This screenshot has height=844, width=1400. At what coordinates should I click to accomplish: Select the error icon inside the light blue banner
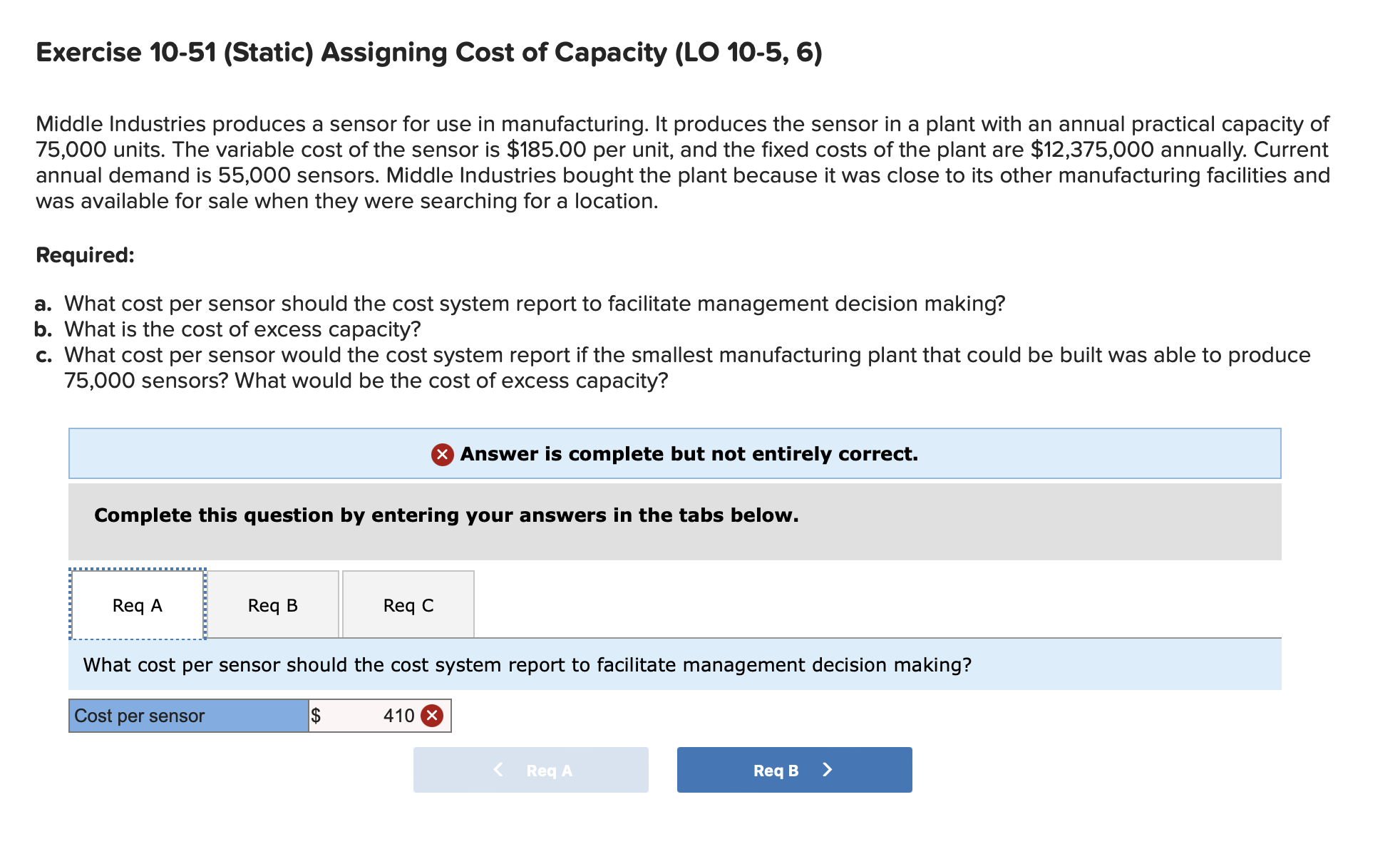[x=444, y=454]
